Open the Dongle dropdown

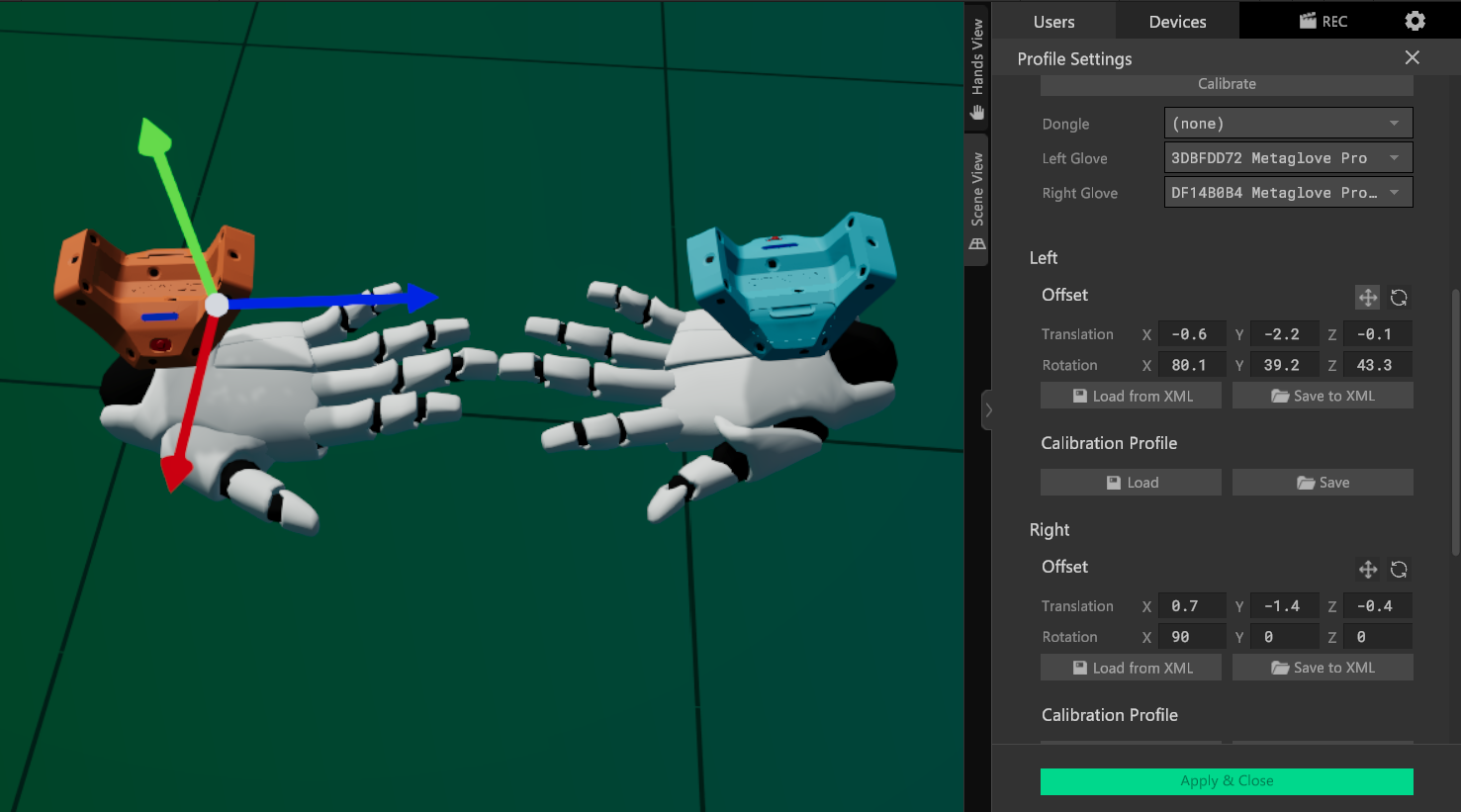click(x=1288, y=124)
